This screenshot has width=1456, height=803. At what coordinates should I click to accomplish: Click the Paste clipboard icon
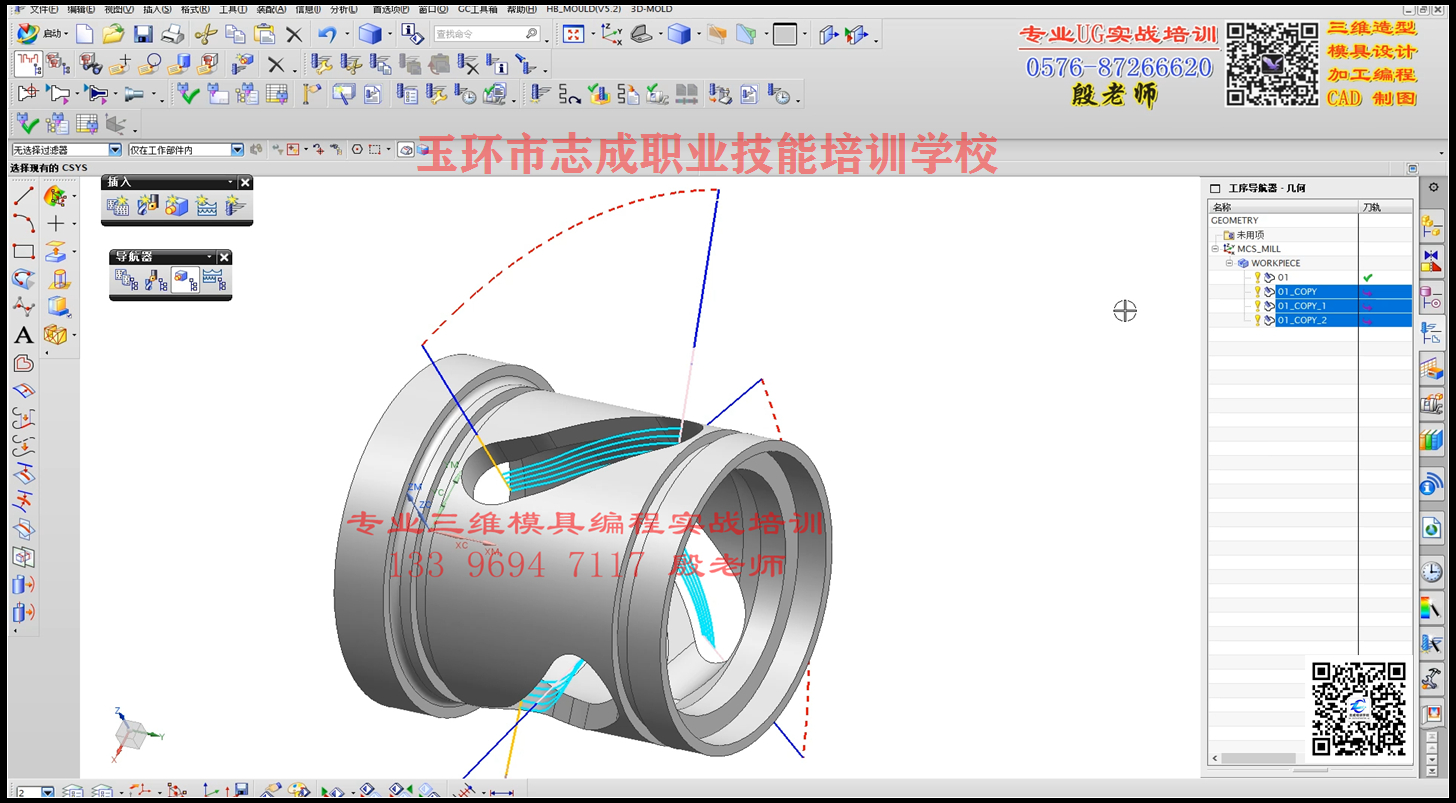click(265, 34)
